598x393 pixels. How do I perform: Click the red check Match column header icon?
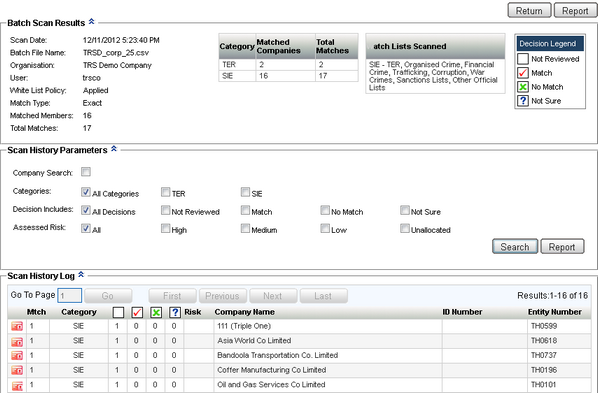click(x=137, y=312)
